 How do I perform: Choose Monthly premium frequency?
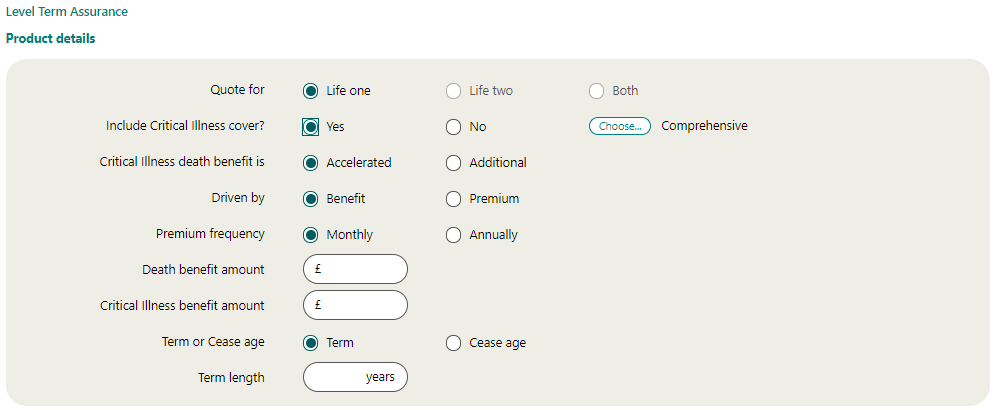[311, 235]
